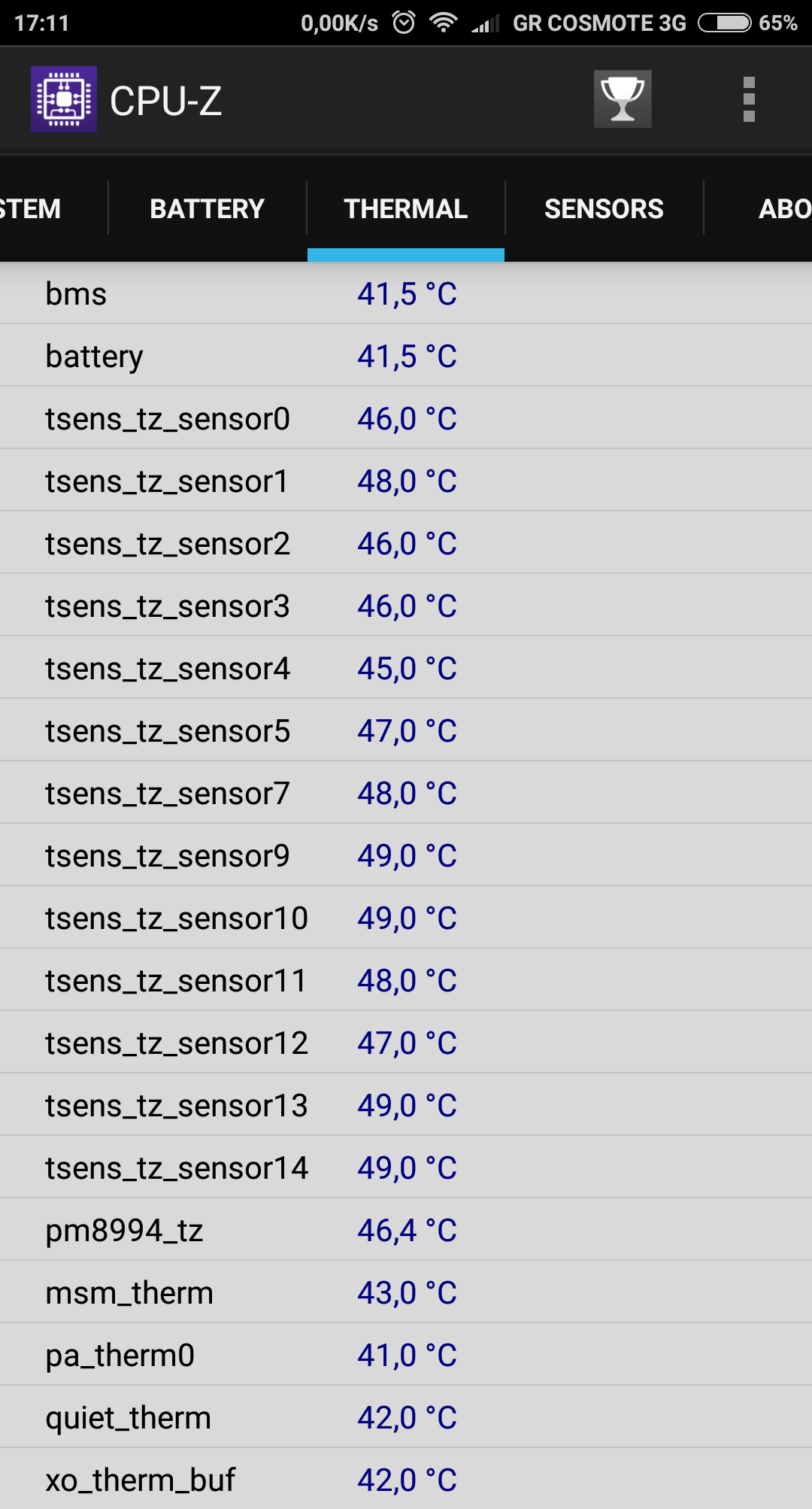
Task: Tap the cellular signal strength icon
Action: pos(485,24)
